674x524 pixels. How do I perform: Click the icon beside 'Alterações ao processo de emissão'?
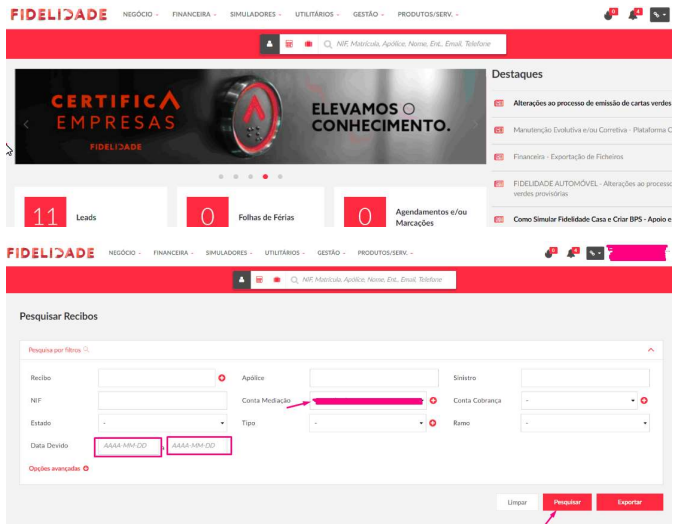(499, 103)
